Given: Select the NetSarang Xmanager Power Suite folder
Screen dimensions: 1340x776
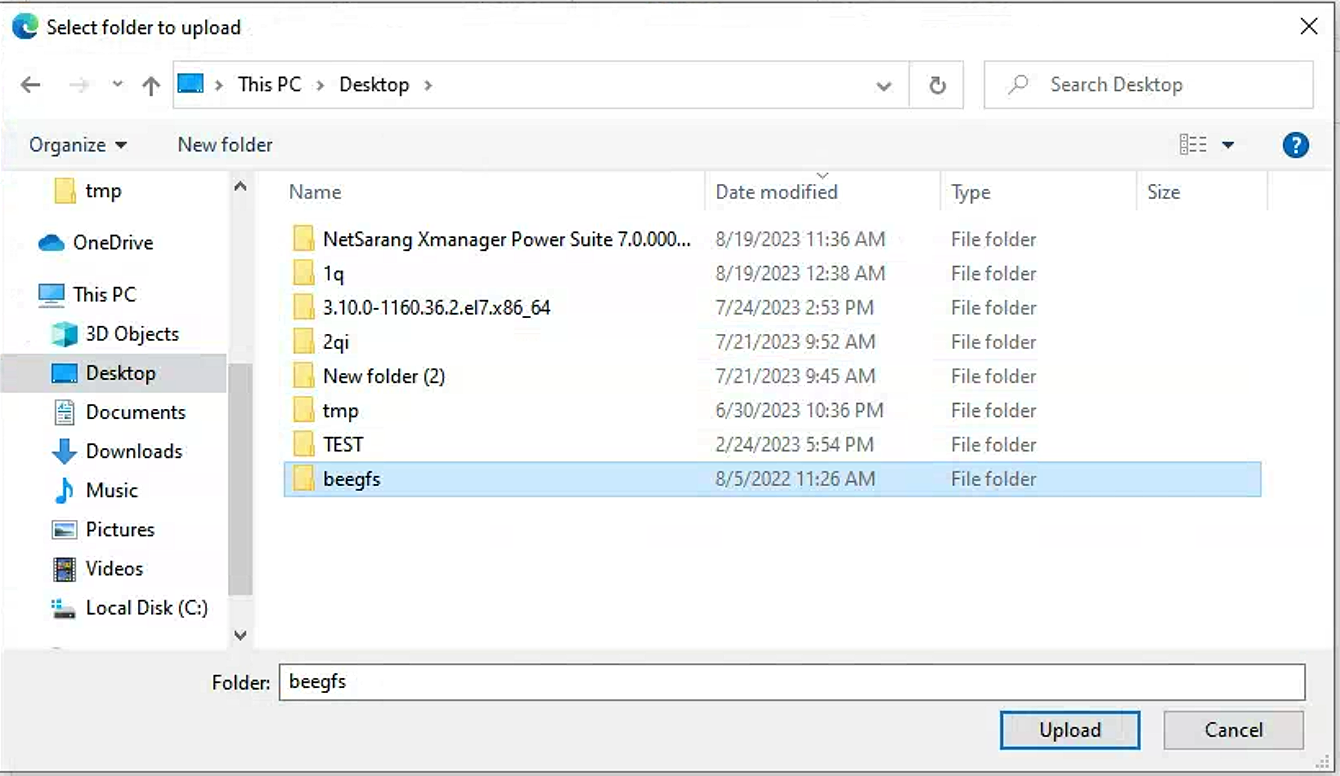Looking at the screenshot, I should (507, 239).
